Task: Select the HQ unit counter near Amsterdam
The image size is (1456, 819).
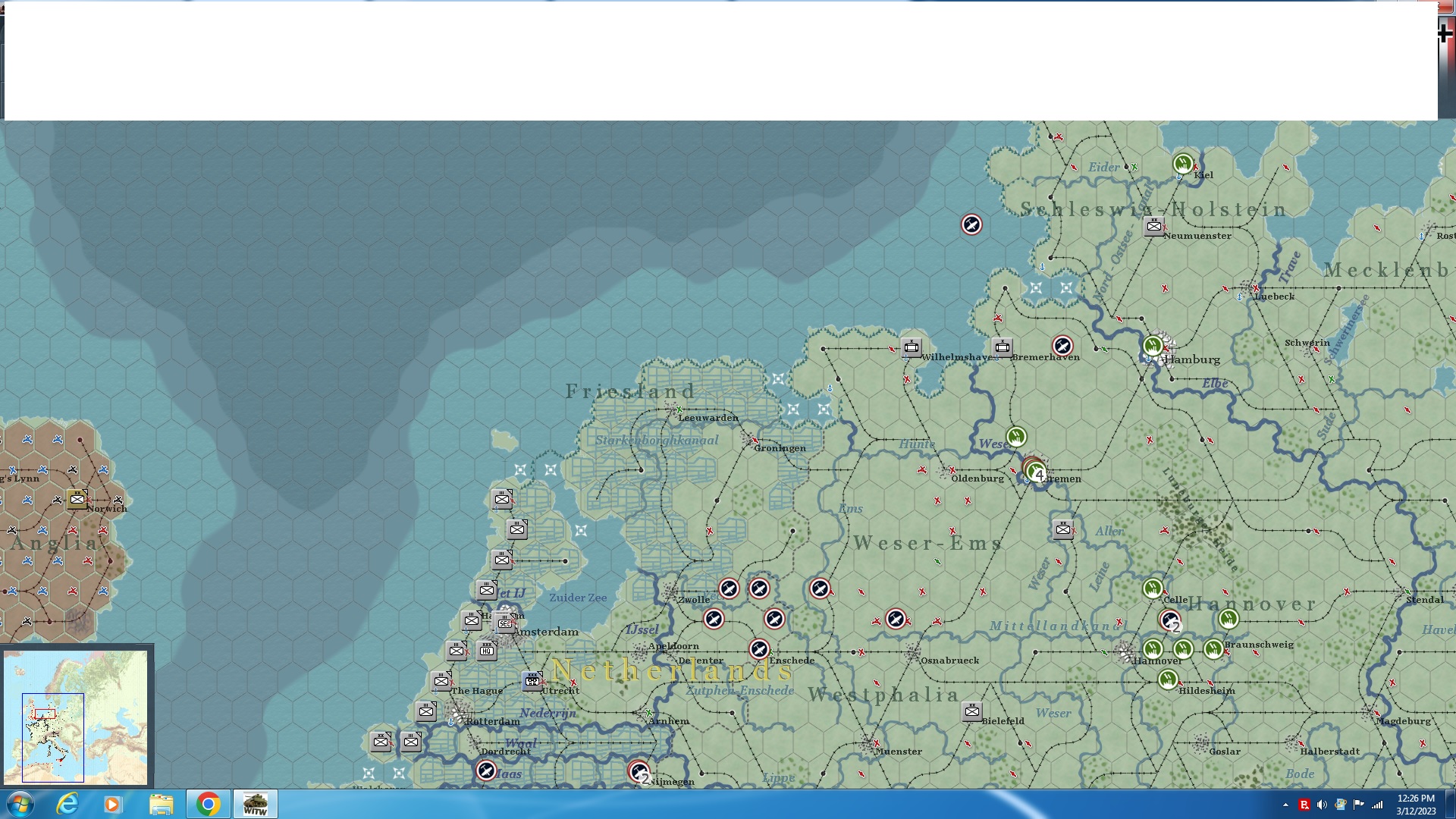Action: pos(487,650)
